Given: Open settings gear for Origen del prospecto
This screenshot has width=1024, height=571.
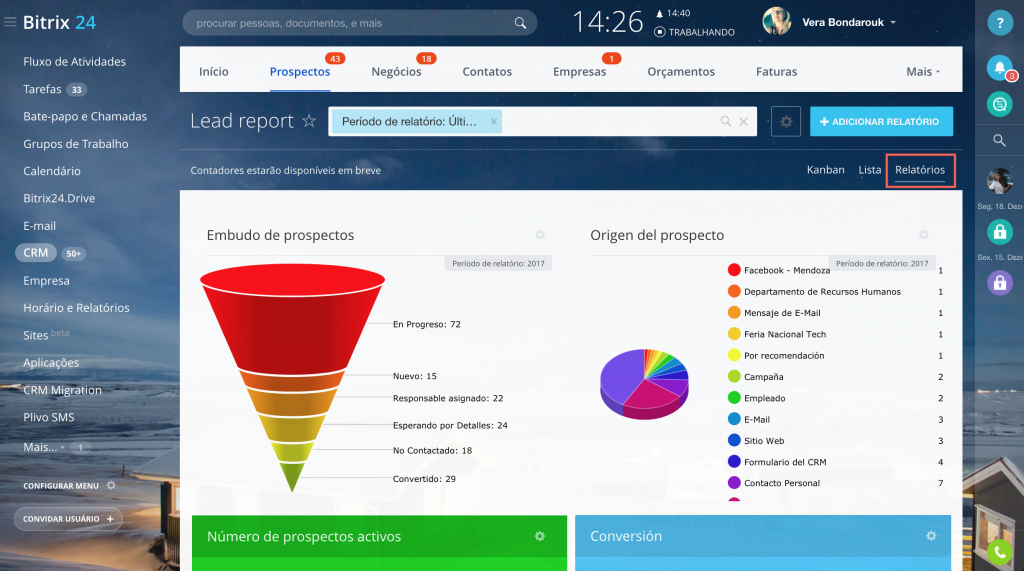Looking at the screenshot, I should click(924, 235).
